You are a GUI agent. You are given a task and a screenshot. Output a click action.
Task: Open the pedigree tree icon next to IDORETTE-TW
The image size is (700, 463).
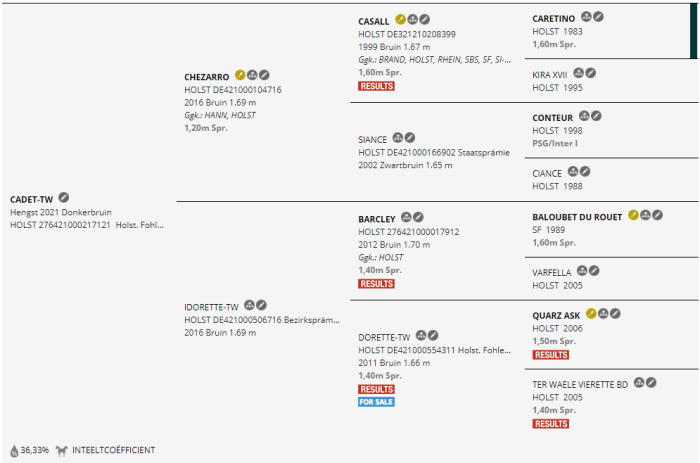[249, 305]
